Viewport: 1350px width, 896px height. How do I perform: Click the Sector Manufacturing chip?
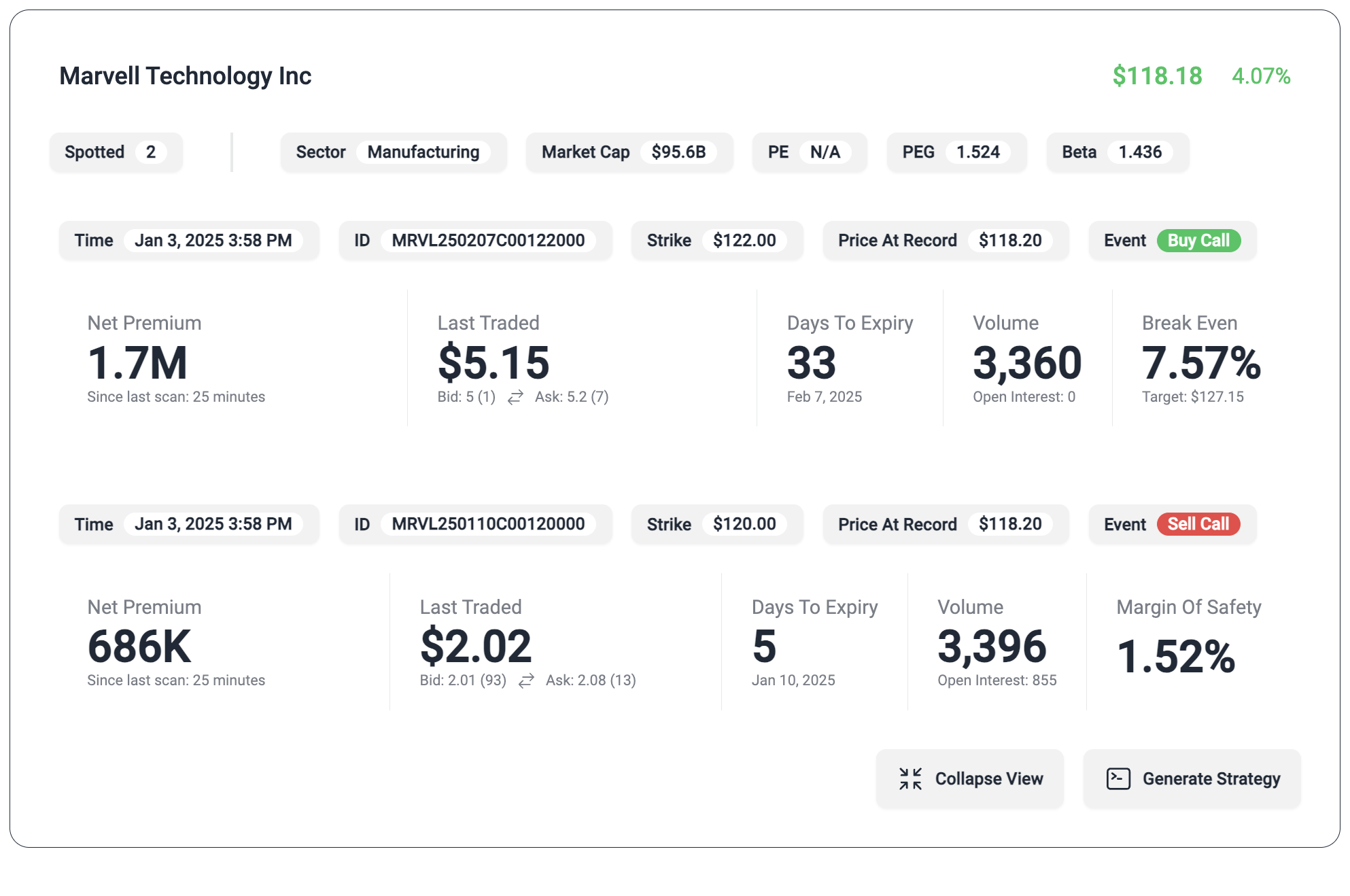393,152
